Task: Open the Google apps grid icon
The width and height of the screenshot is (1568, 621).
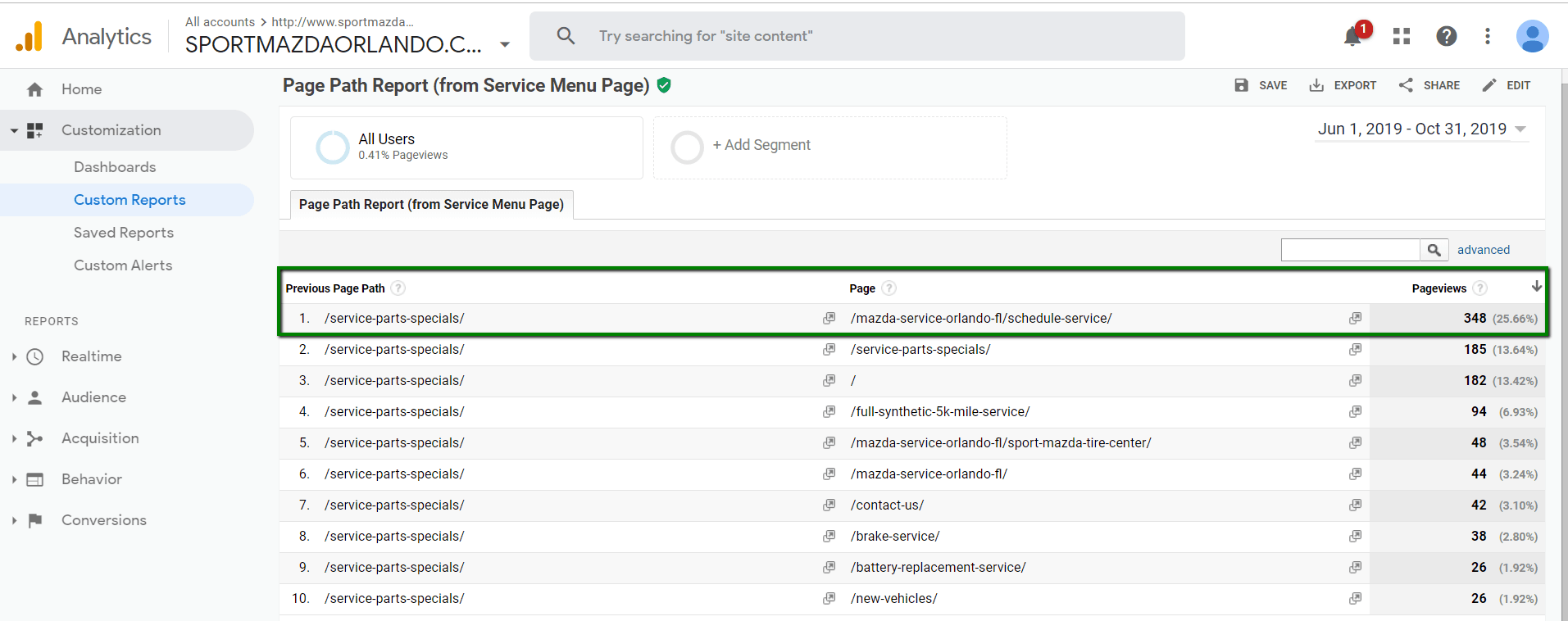Action: (x=1402, y=36)
